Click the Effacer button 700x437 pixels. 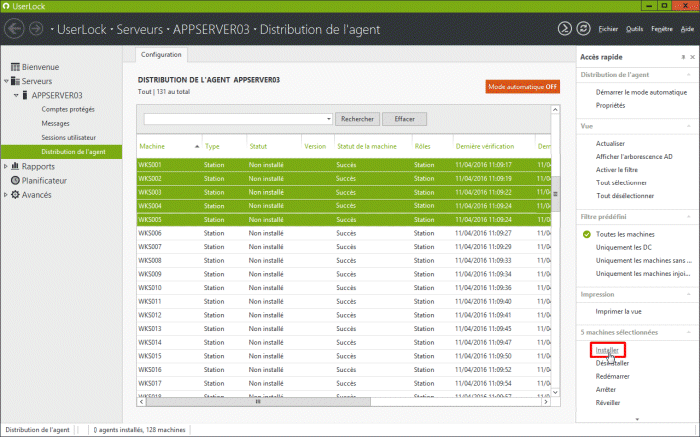coord(404,119)
